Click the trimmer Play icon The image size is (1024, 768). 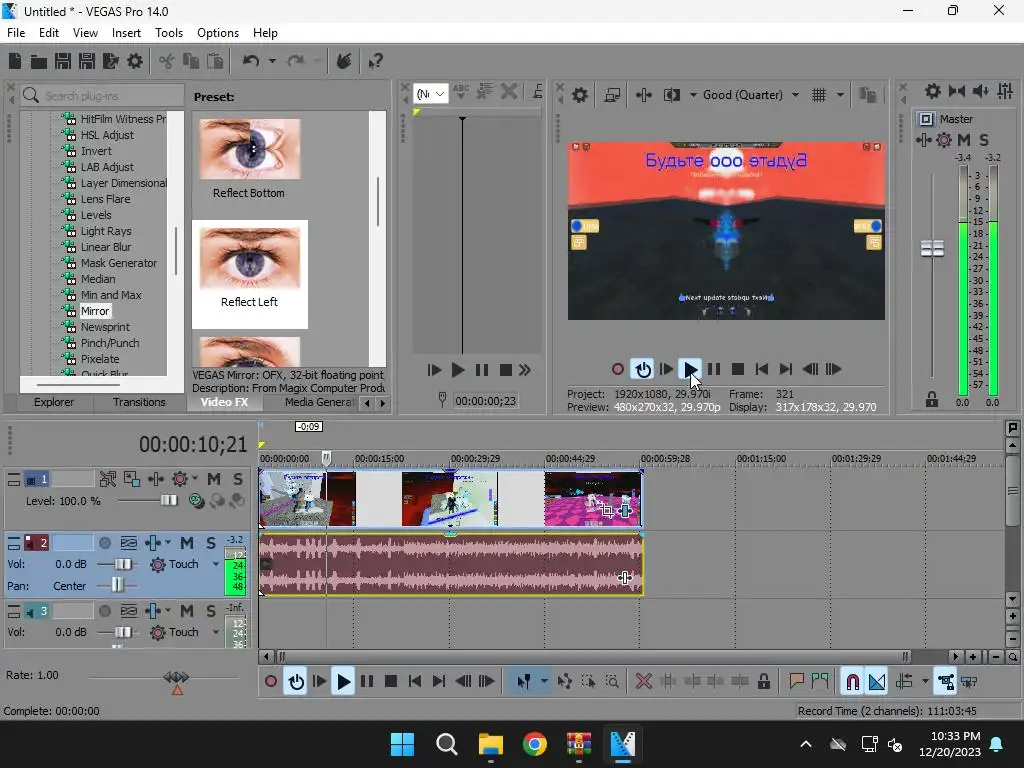coord(458,370)
